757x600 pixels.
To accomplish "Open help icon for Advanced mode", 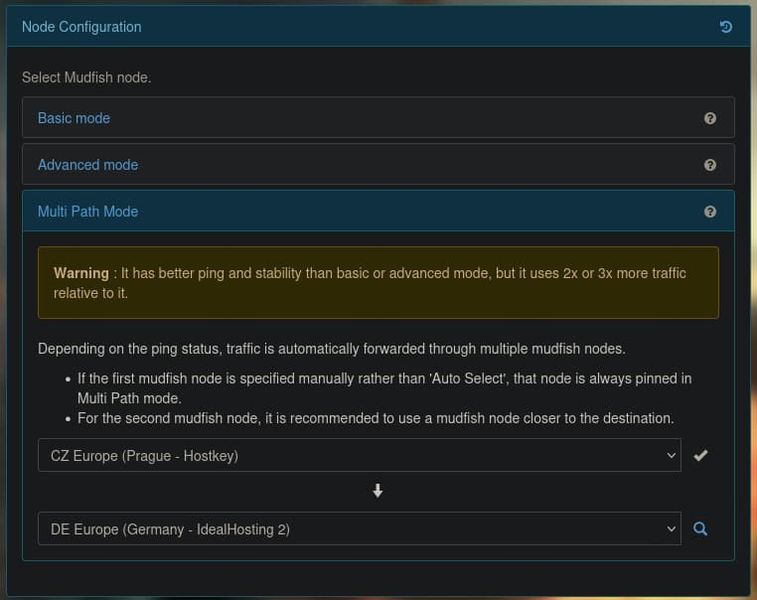I will click(710, 165).
